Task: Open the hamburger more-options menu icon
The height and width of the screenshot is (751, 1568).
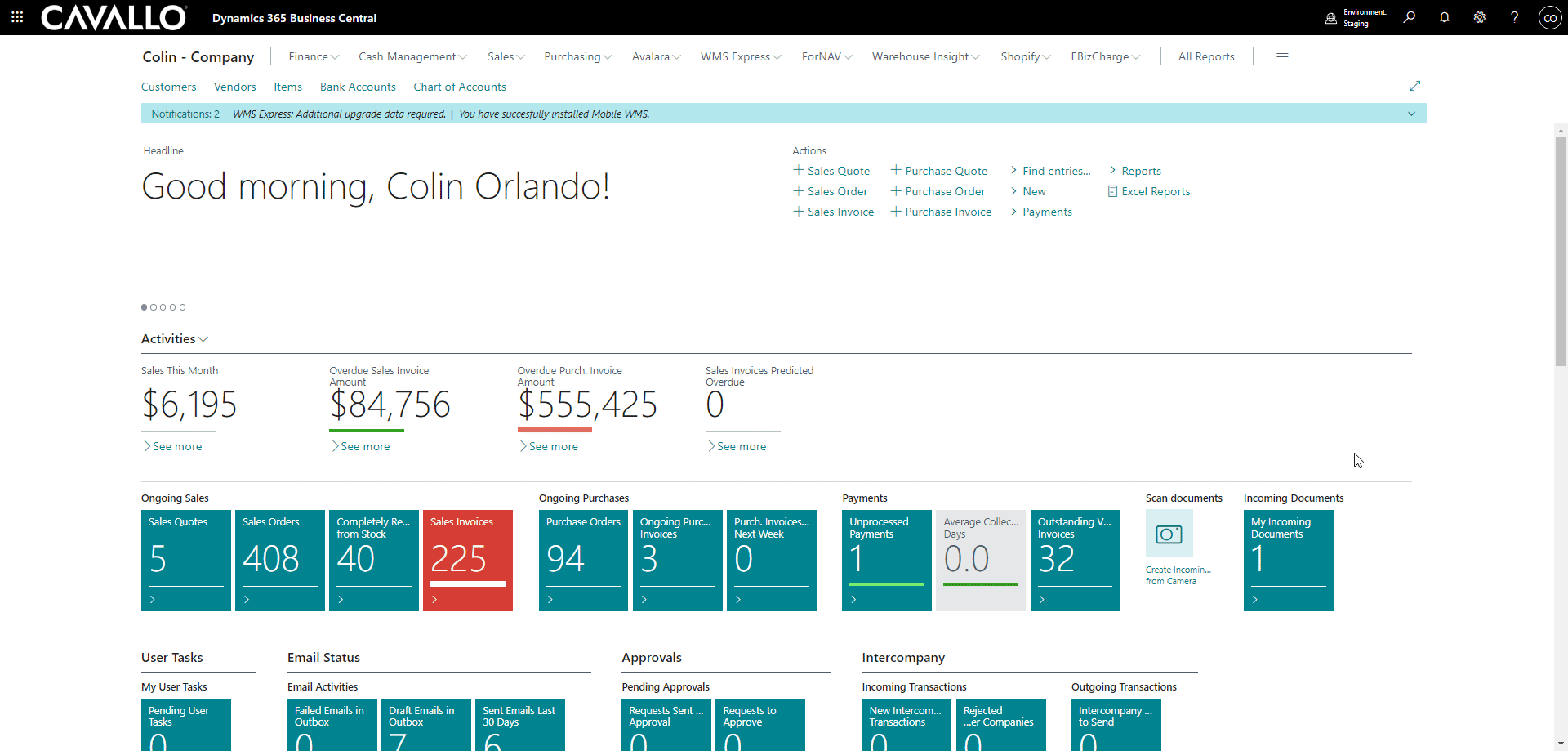Action: (1282, 56)
